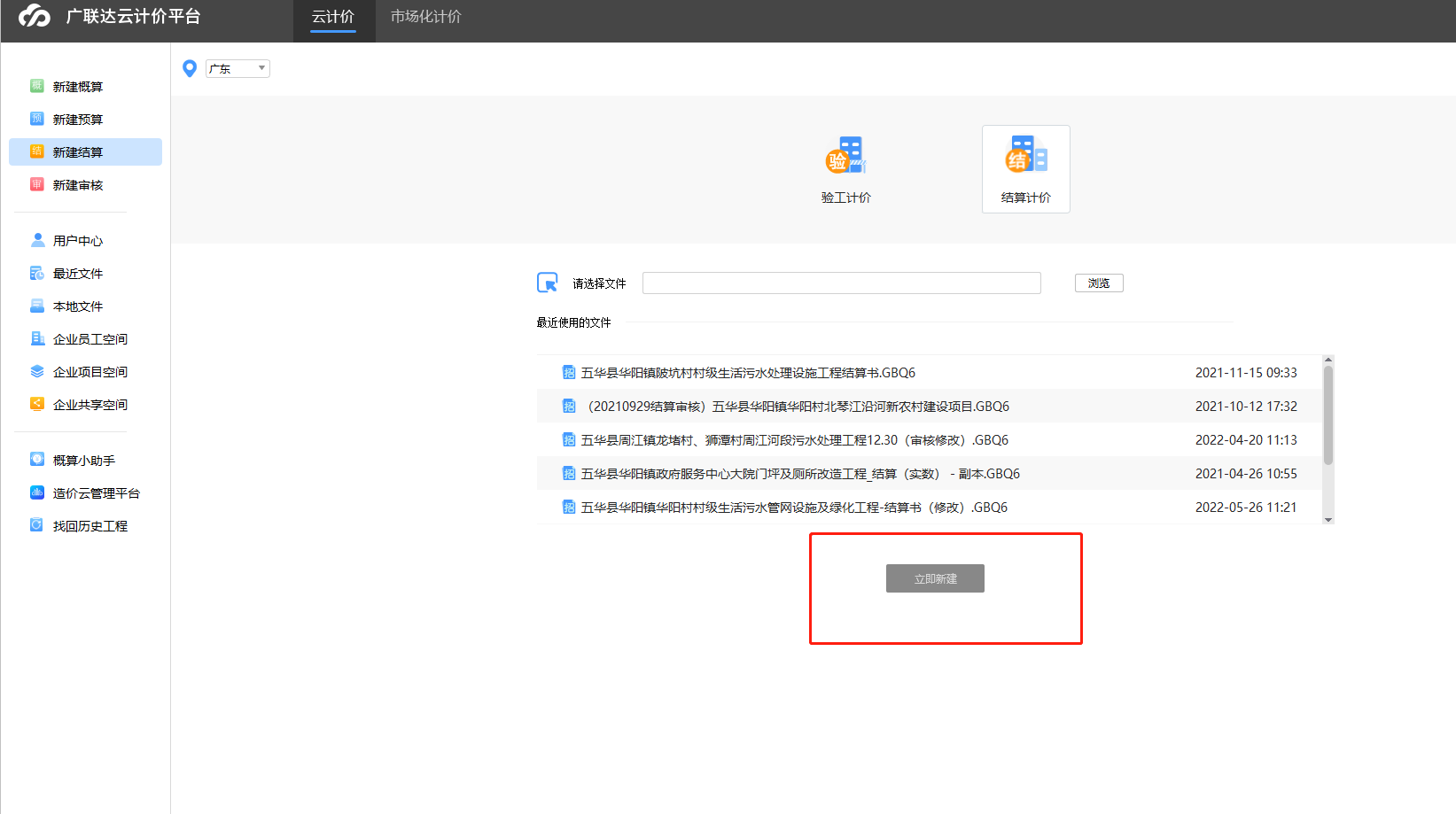The width and height of the screenshot is (1456, 814).
Task: Click the 本地文件 icon
Action: pos(37,306)
